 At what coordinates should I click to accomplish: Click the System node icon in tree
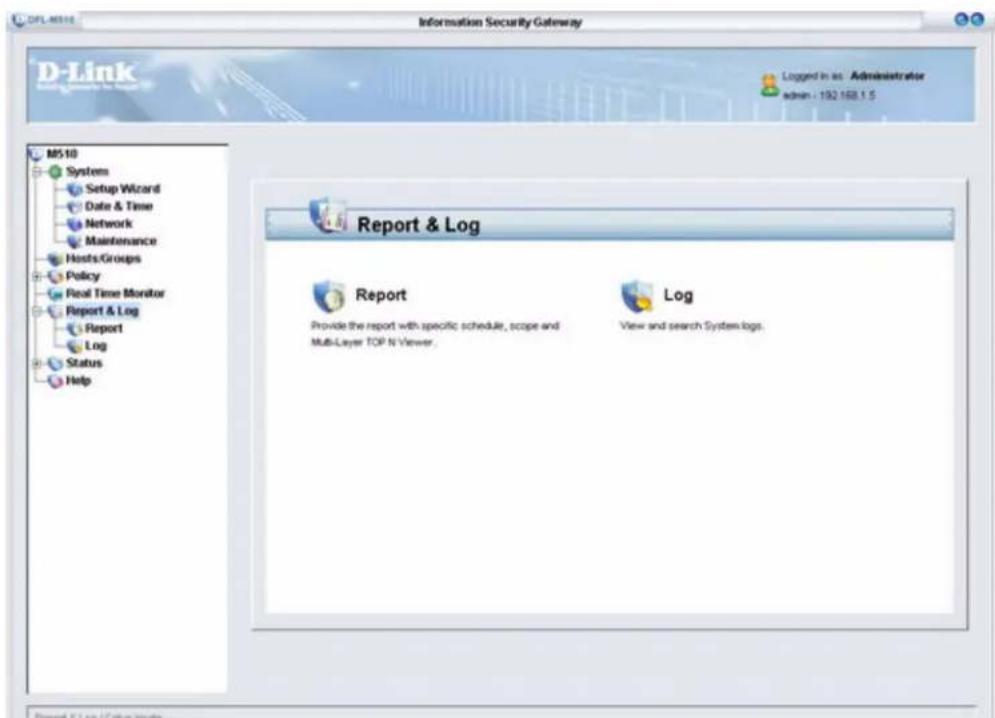(x=56, y=172)
